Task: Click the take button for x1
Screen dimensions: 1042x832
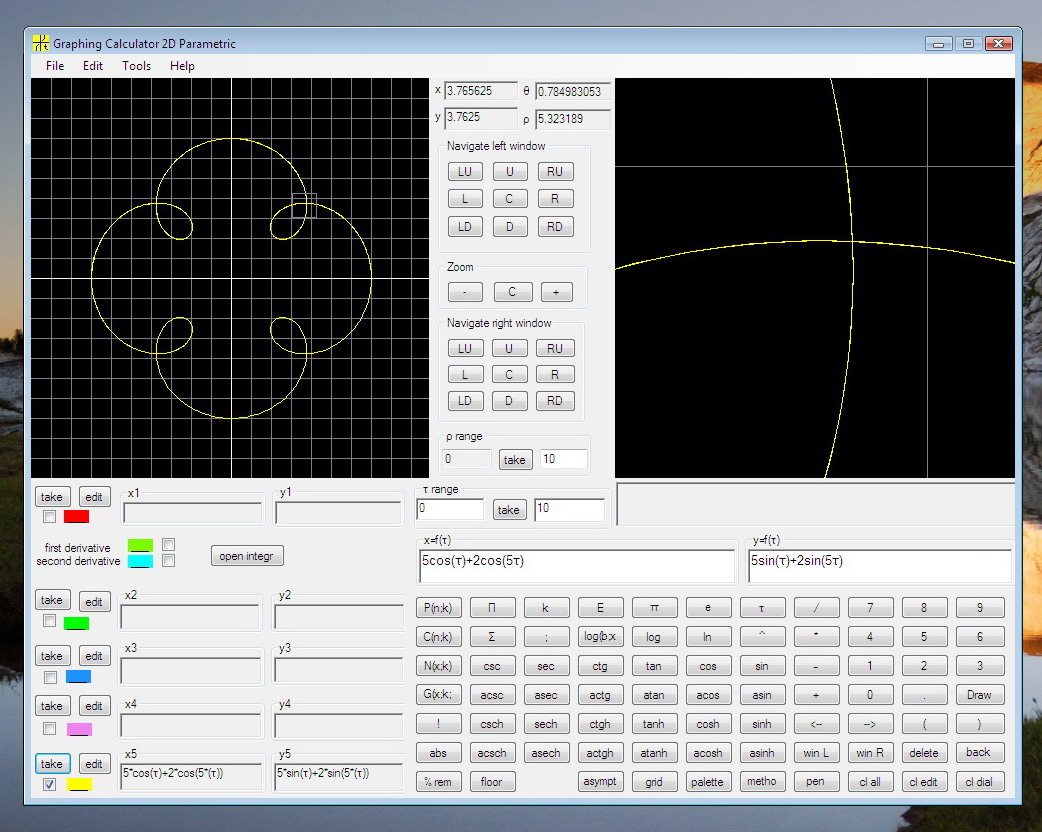Action: click(51, 497)
